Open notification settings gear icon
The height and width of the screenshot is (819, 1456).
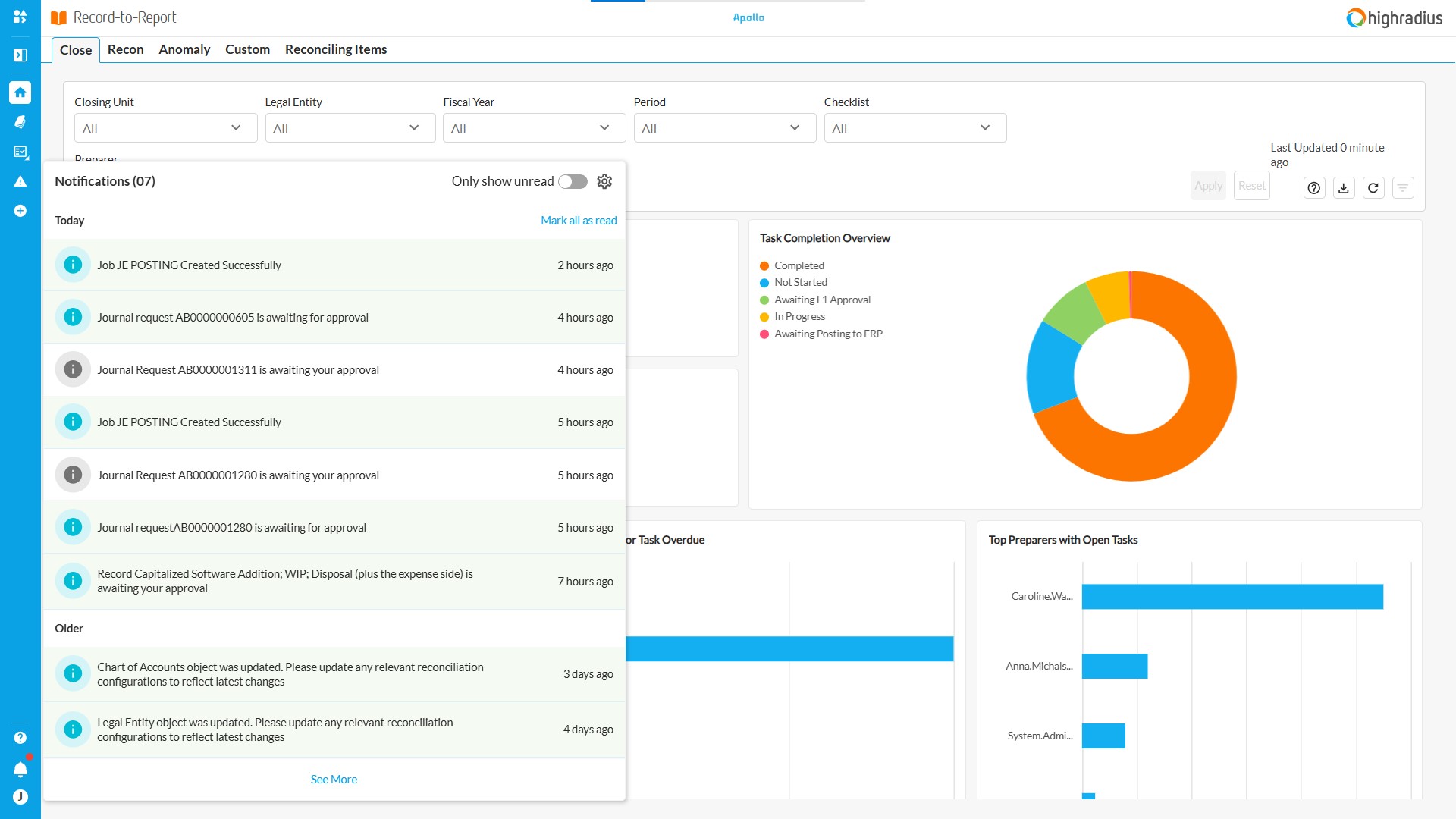pos(604,181)
